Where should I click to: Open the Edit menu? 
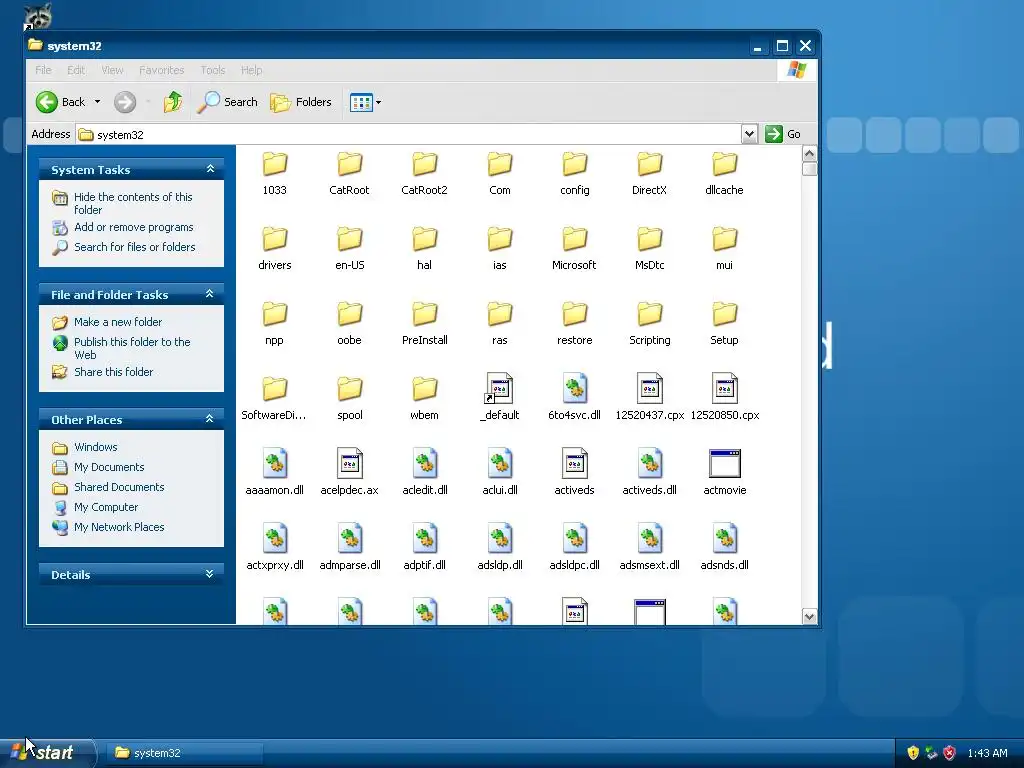tap(76, 70)
